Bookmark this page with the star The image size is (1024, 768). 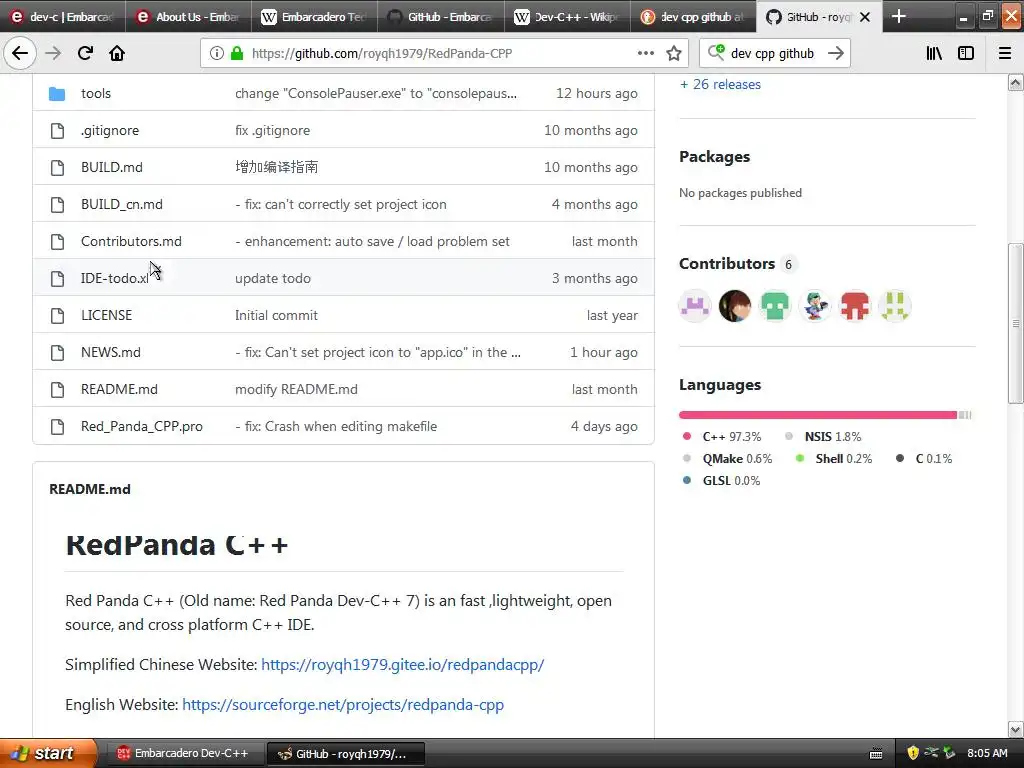coord(674,54)
